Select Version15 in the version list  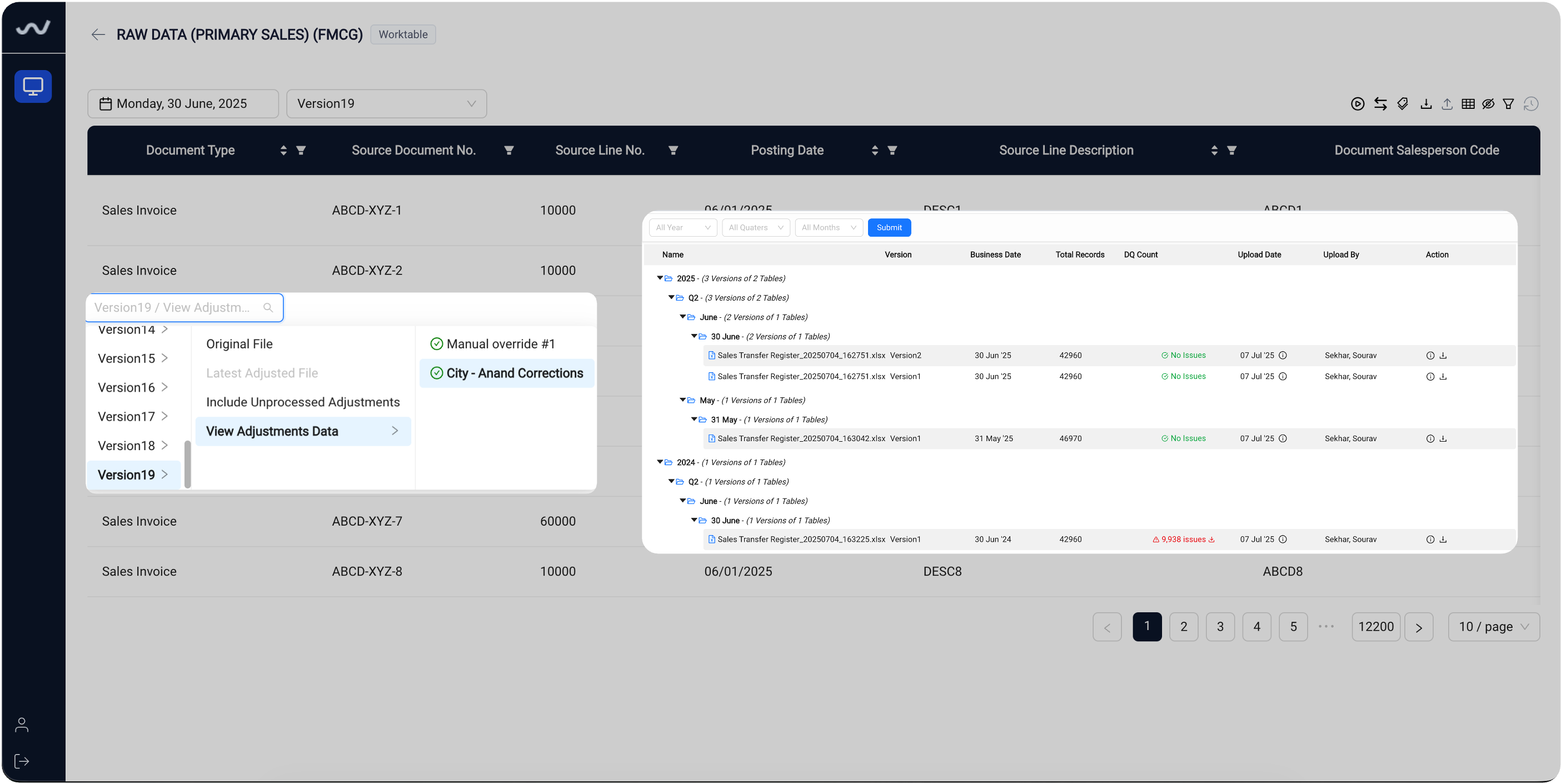[x=133, y=359]
